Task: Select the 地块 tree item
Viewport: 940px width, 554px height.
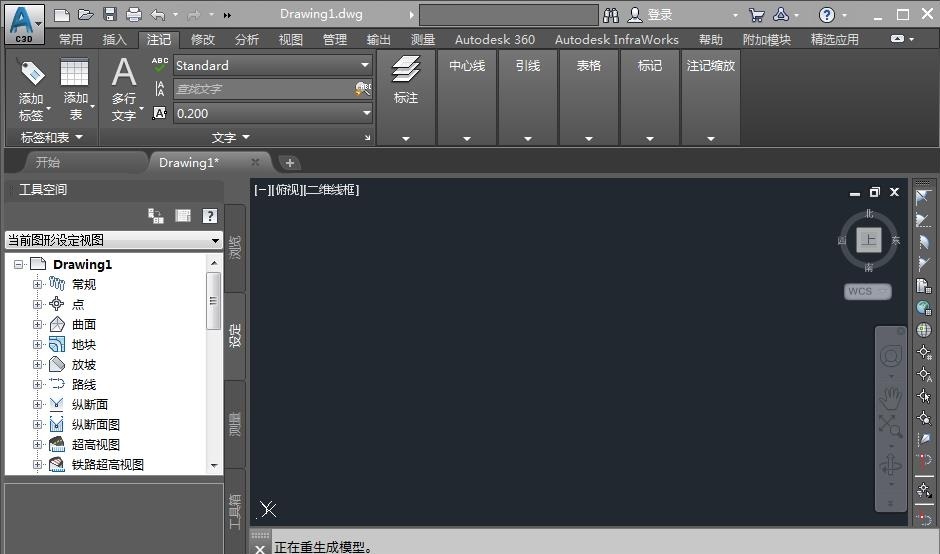Action: [x=84, y=344]
